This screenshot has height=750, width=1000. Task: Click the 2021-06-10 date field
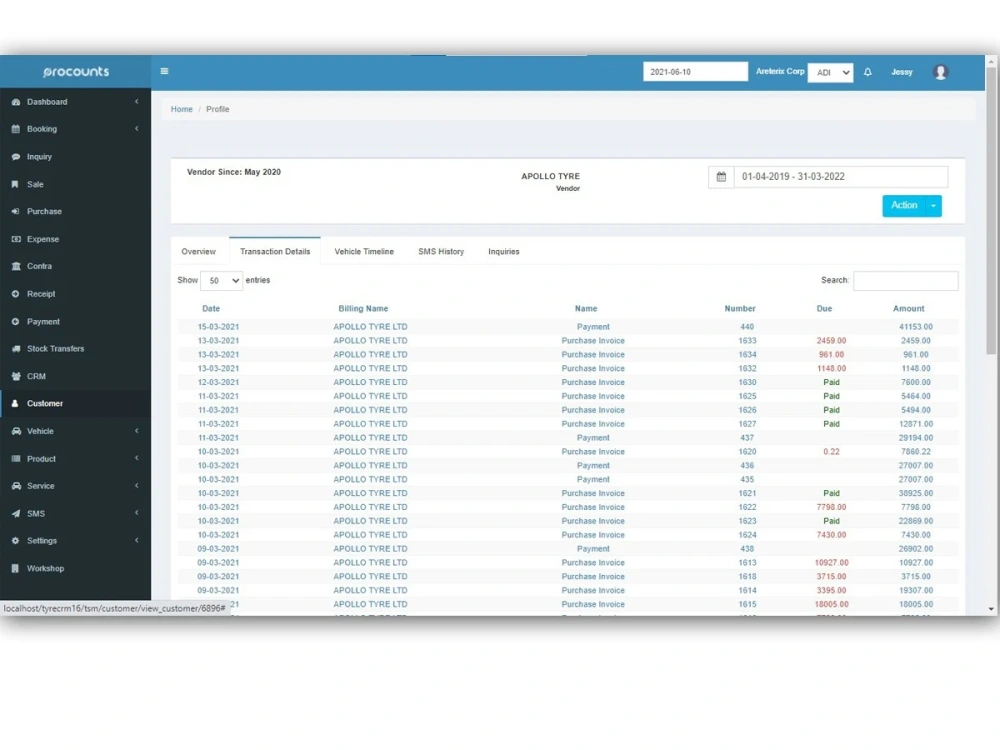point(695,72)
